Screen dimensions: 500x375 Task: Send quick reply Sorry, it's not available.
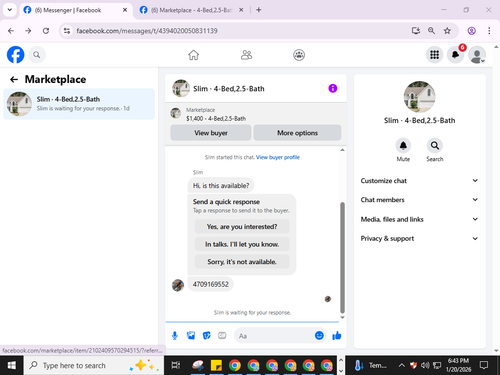[242, 262]
